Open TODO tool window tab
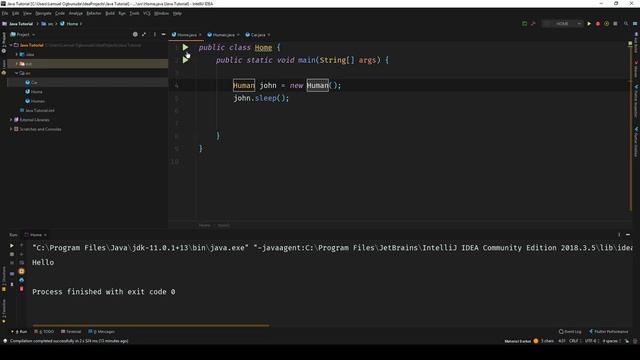 [45, 331]
